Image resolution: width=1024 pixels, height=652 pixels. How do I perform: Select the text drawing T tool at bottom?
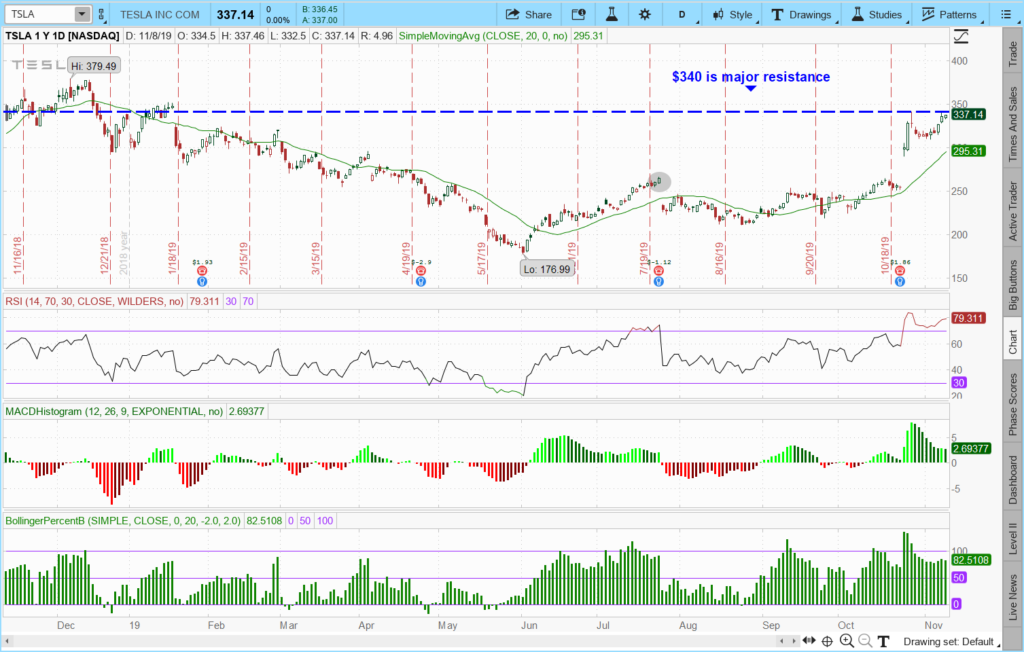pos(884,641)
